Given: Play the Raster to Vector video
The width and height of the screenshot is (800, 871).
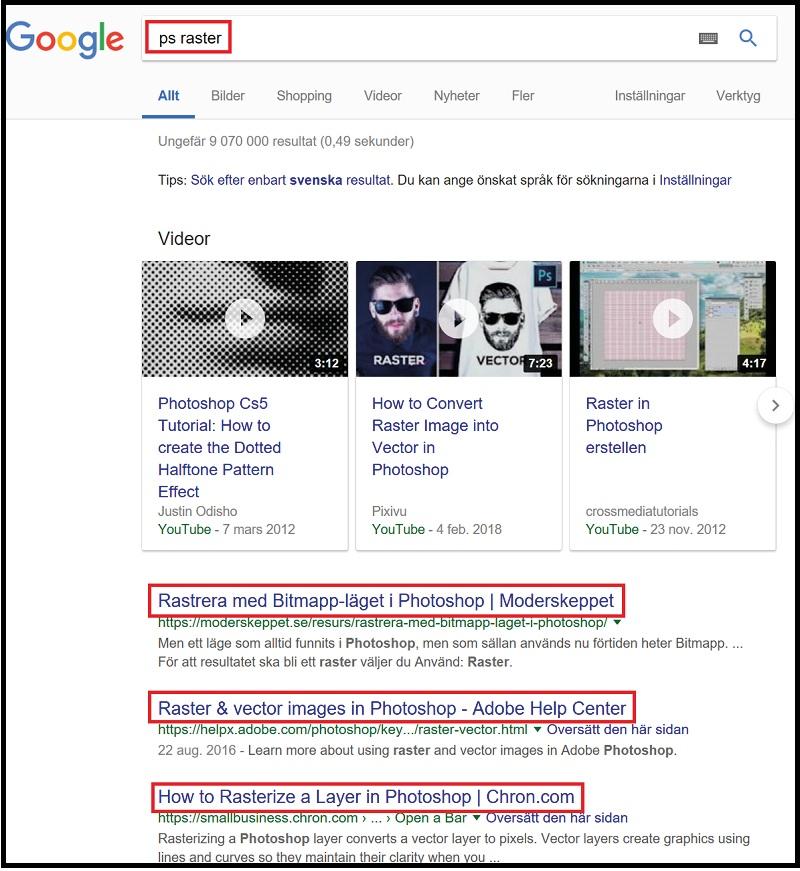Looking at the screenshot, I should point(458,318).
